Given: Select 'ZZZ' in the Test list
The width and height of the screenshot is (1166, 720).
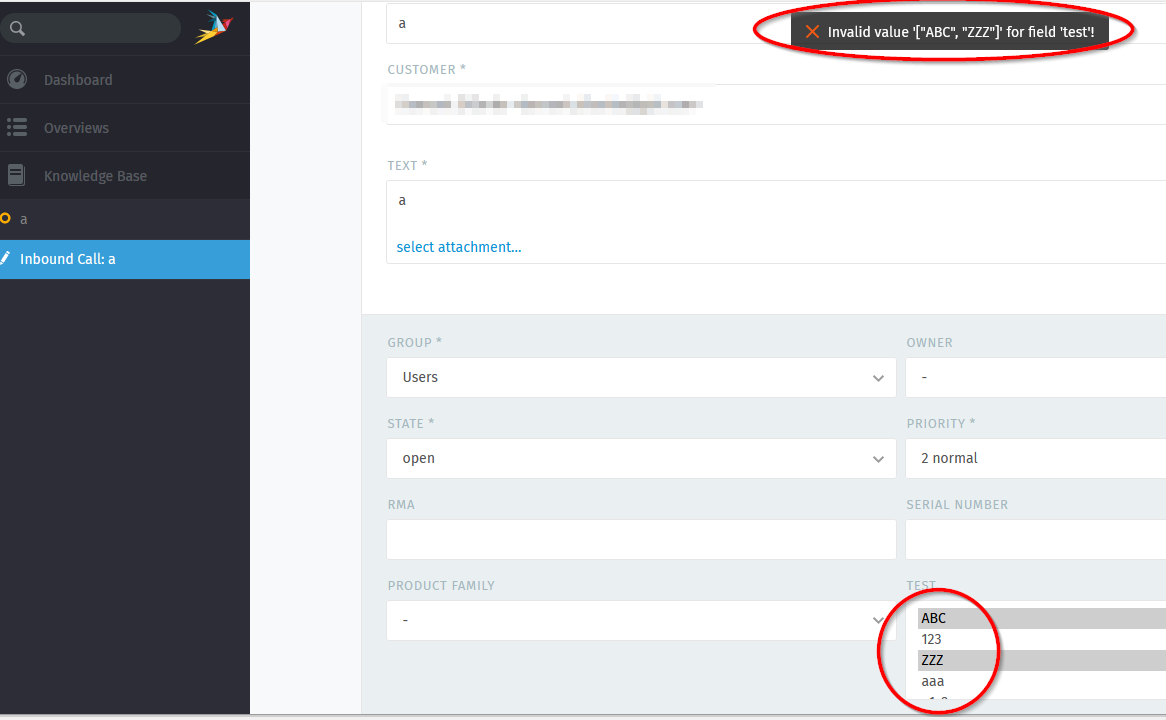Looking at the screenshot, I should click(1042, 660).
